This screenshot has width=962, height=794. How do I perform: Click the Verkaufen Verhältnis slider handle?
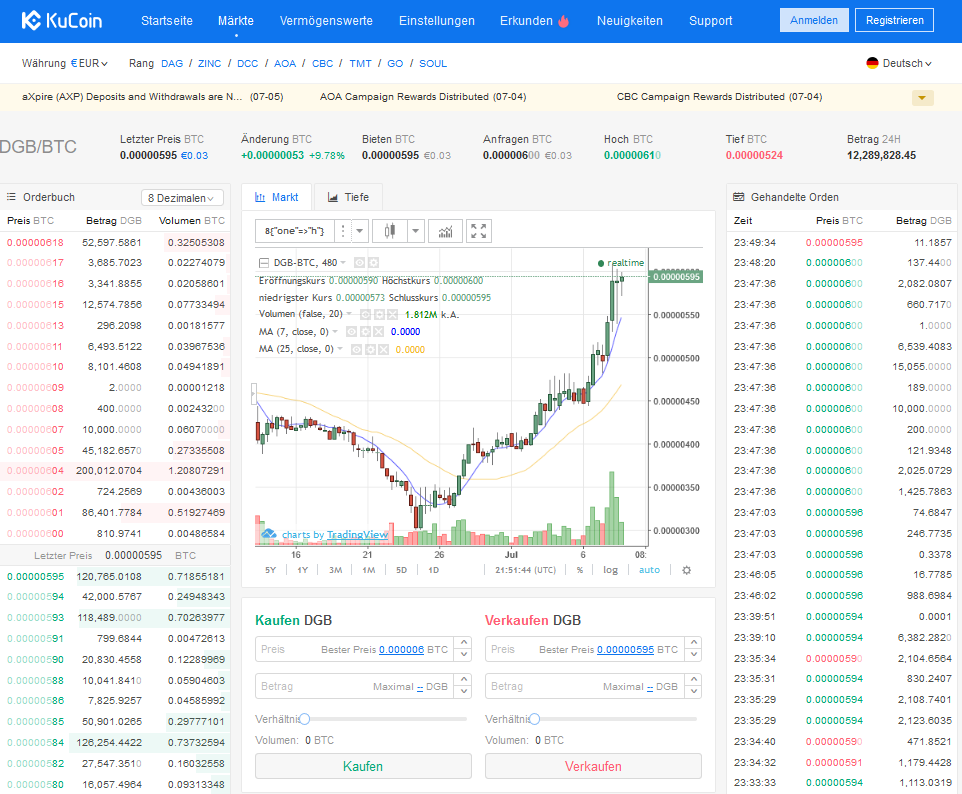click(534, 719)
